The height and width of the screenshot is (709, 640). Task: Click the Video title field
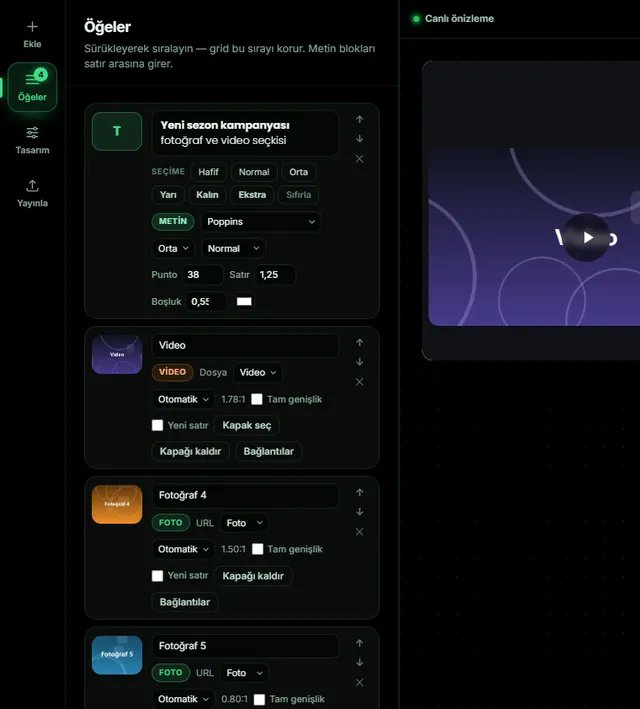pyautogui.click(x=245, y=345)
